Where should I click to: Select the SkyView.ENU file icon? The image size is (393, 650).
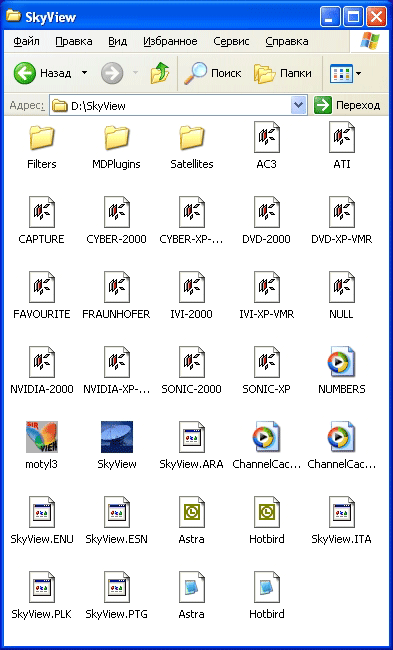(x=42, y=512)
